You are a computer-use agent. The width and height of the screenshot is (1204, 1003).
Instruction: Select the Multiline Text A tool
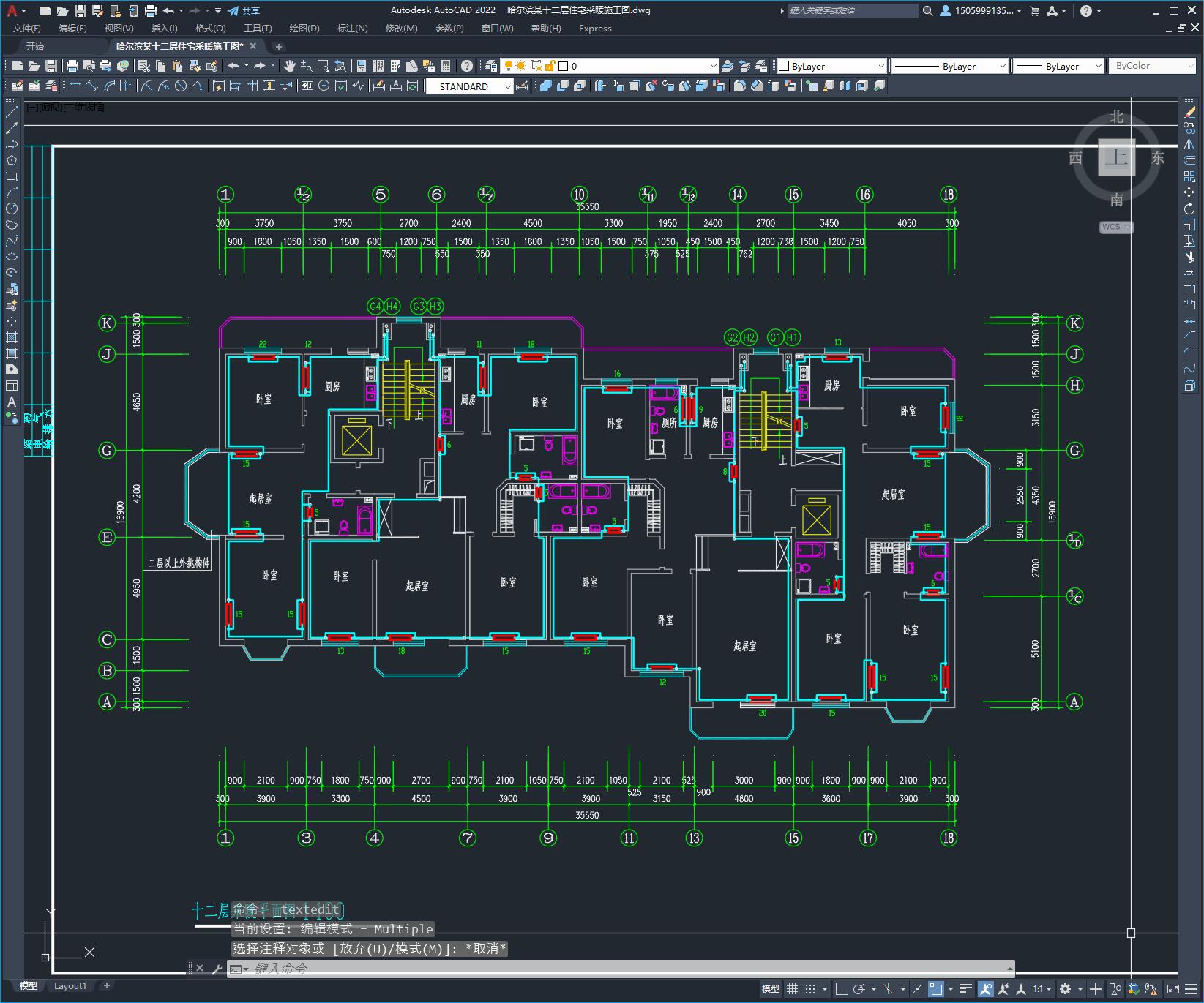12,402
